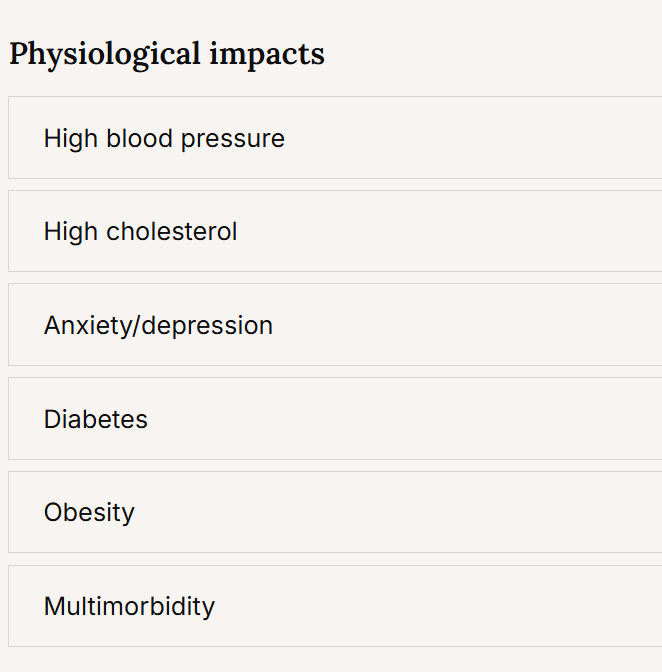
Task: Open the Multimorbidity accordion section
Action: tap(335, 606)
